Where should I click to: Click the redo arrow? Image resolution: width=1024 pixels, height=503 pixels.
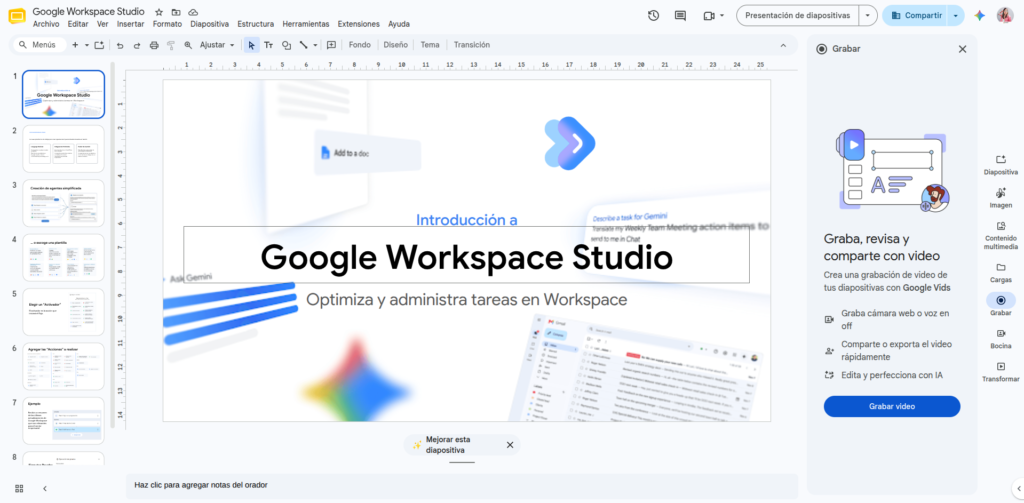click(x=136, y=45)
